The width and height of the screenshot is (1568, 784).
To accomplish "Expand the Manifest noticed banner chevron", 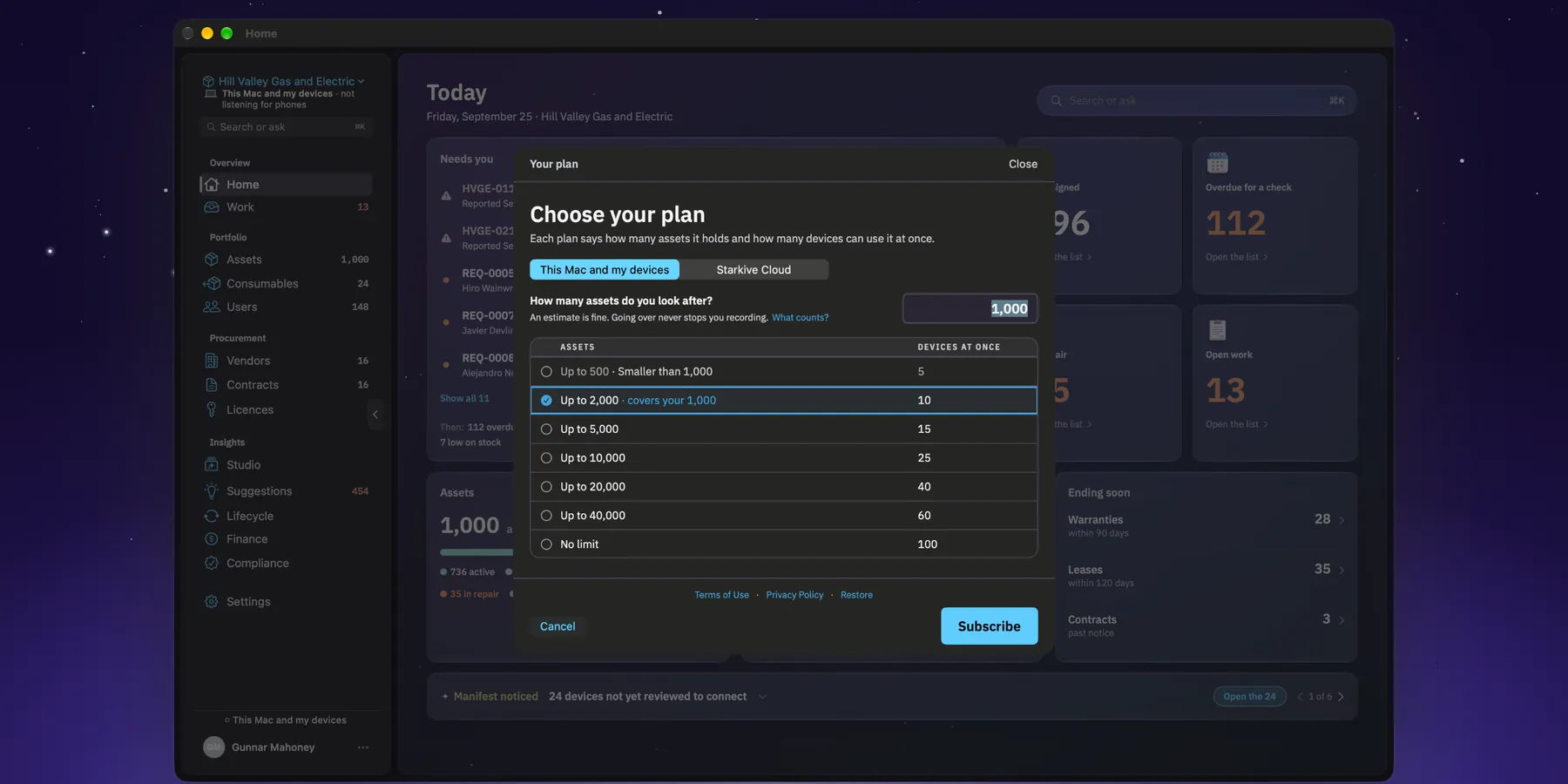I will click(x=762, y=697).
